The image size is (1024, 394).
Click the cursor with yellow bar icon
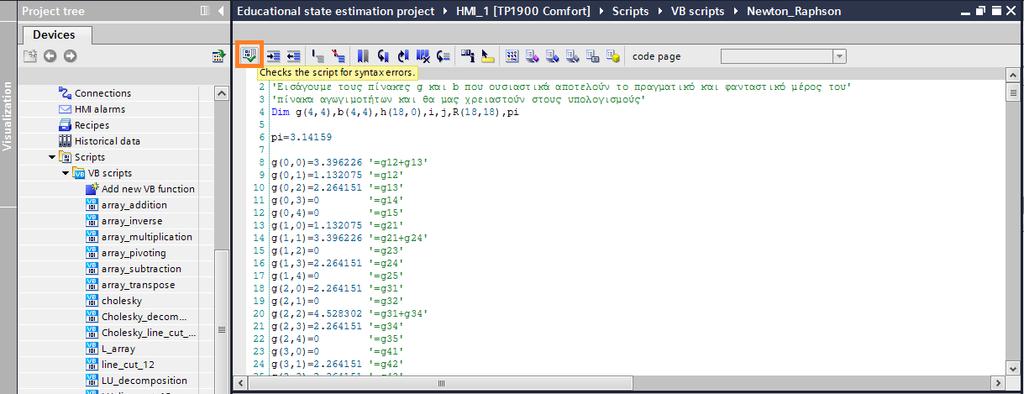coord(487,57)
